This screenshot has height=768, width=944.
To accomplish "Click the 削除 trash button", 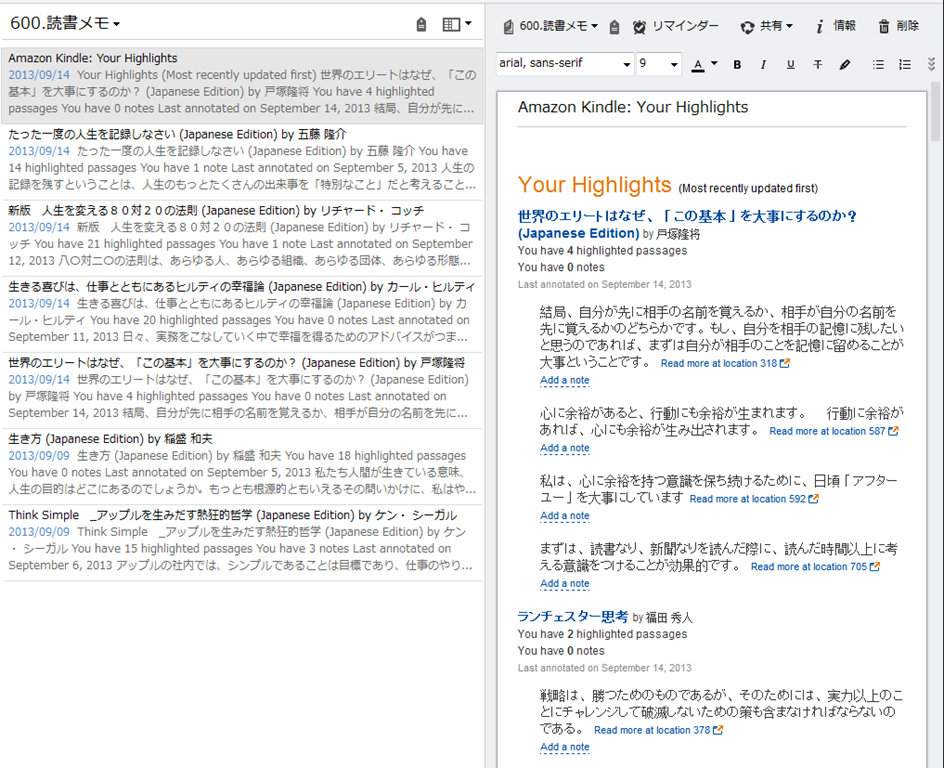I will (898, 26).
